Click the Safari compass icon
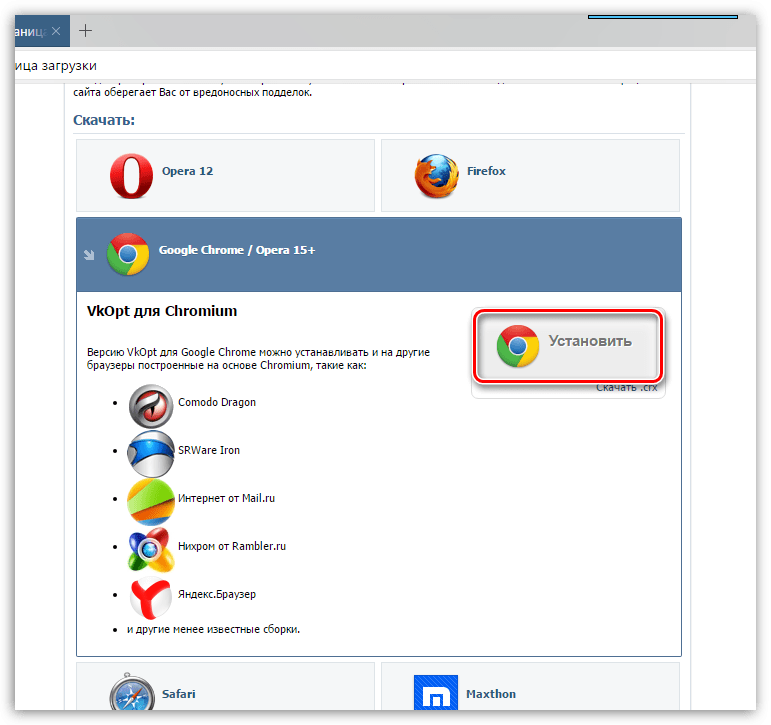 click(132, 693)
